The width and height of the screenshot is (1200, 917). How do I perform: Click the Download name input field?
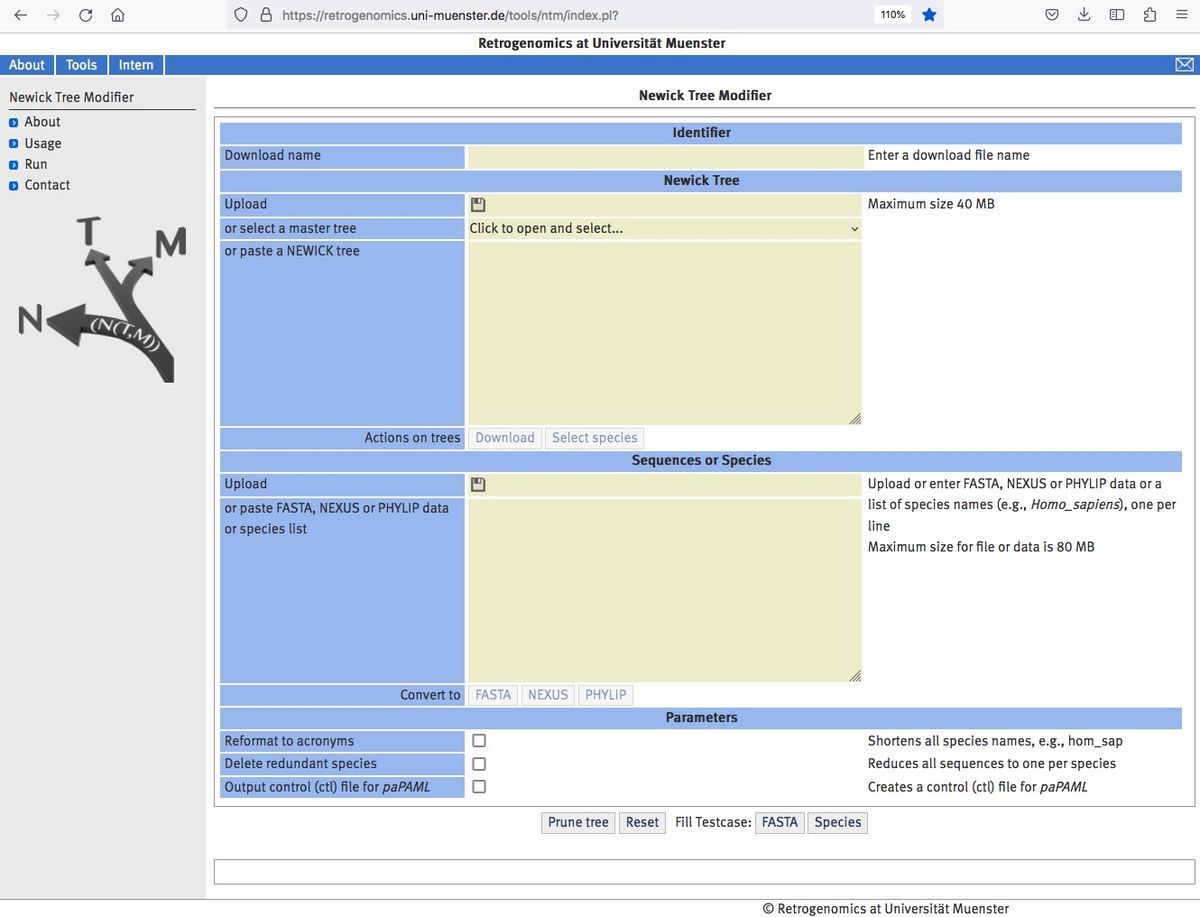[x=664, y=157]
